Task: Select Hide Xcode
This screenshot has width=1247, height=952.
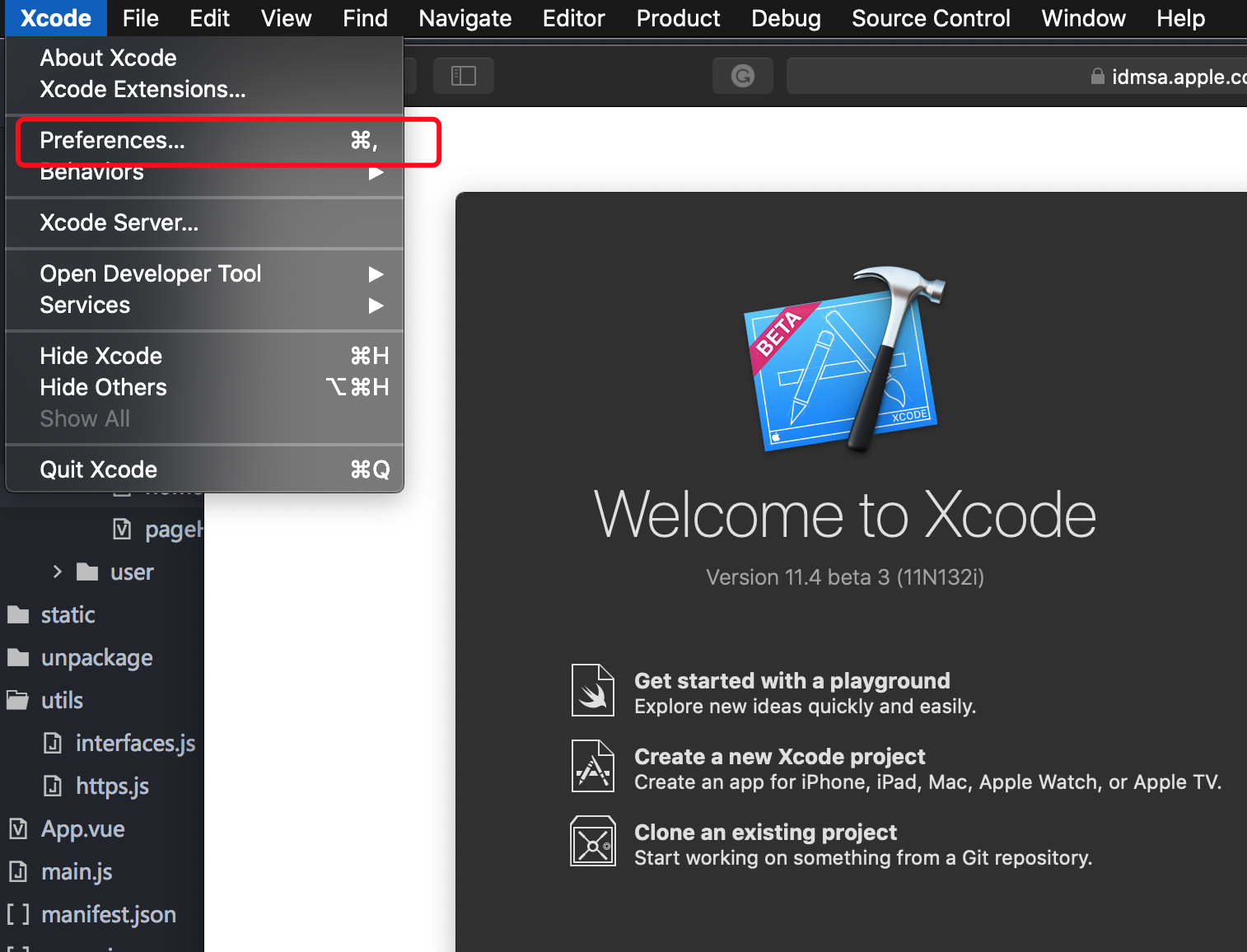Action: coord(204,356)
